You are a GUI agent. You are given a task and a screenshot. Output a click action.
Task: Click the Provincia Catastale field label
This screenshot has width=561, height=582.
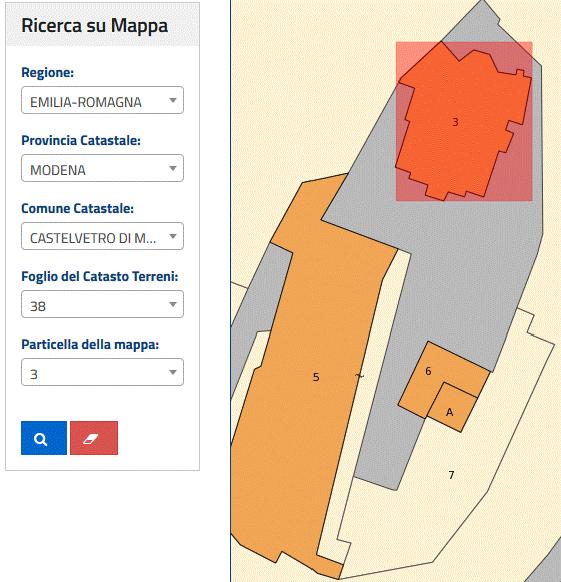81,140
